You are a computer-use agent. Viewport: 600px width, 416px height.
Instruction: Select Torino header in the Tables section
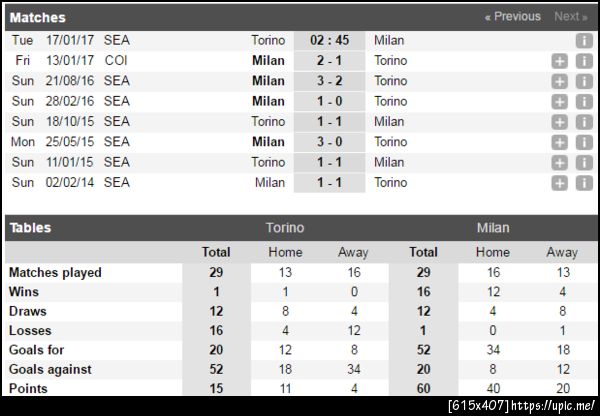click(284, 228)
